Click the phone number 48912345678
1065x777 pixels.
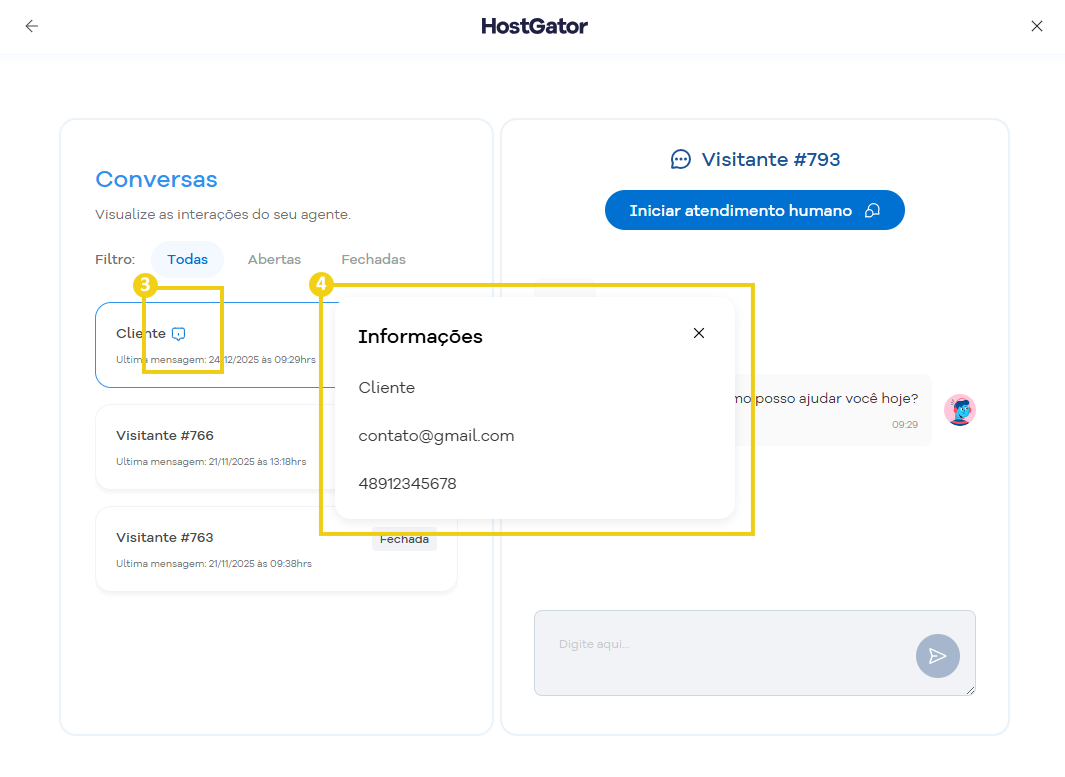pos(407,484)
